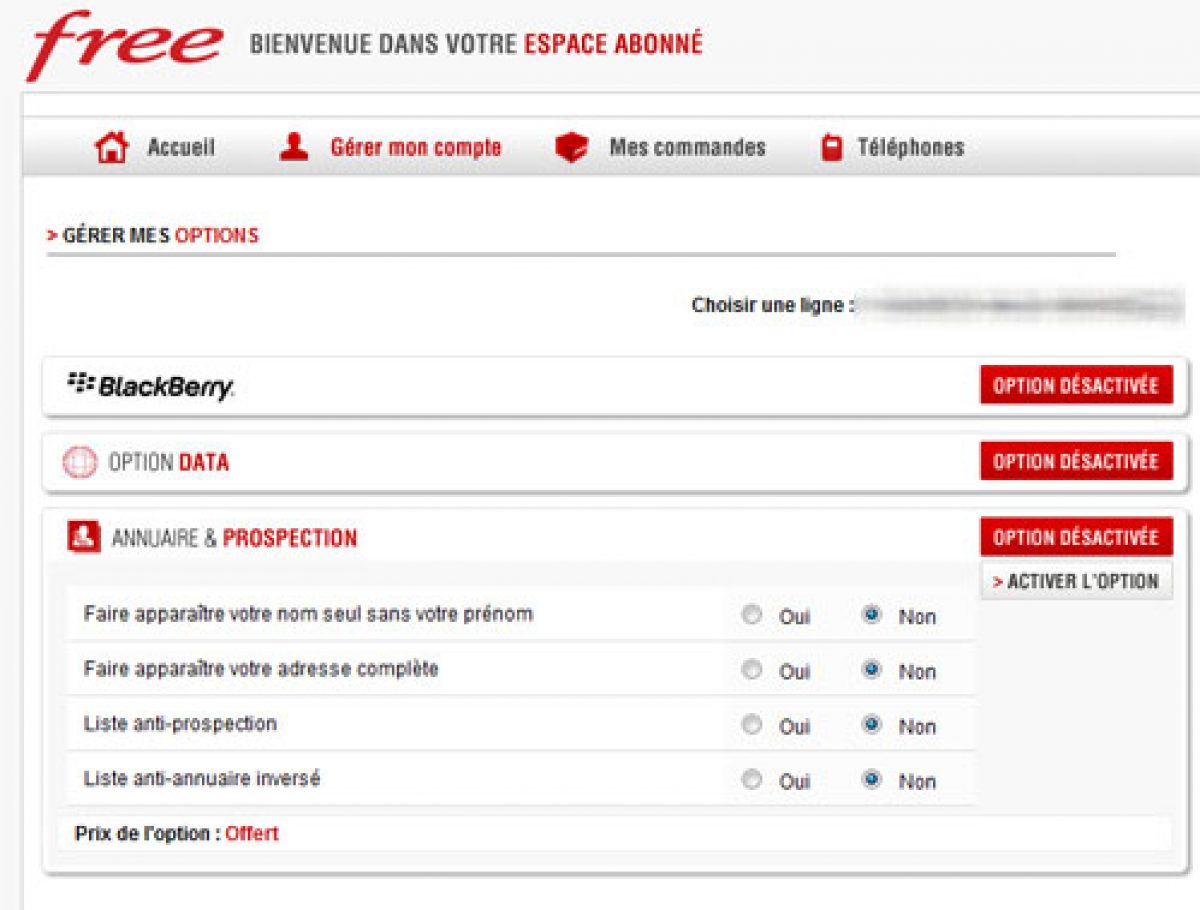The height and width of the screenshot is (910, 1200).
Task: Select Oui for showing name without first name
Action: [752, 615]
